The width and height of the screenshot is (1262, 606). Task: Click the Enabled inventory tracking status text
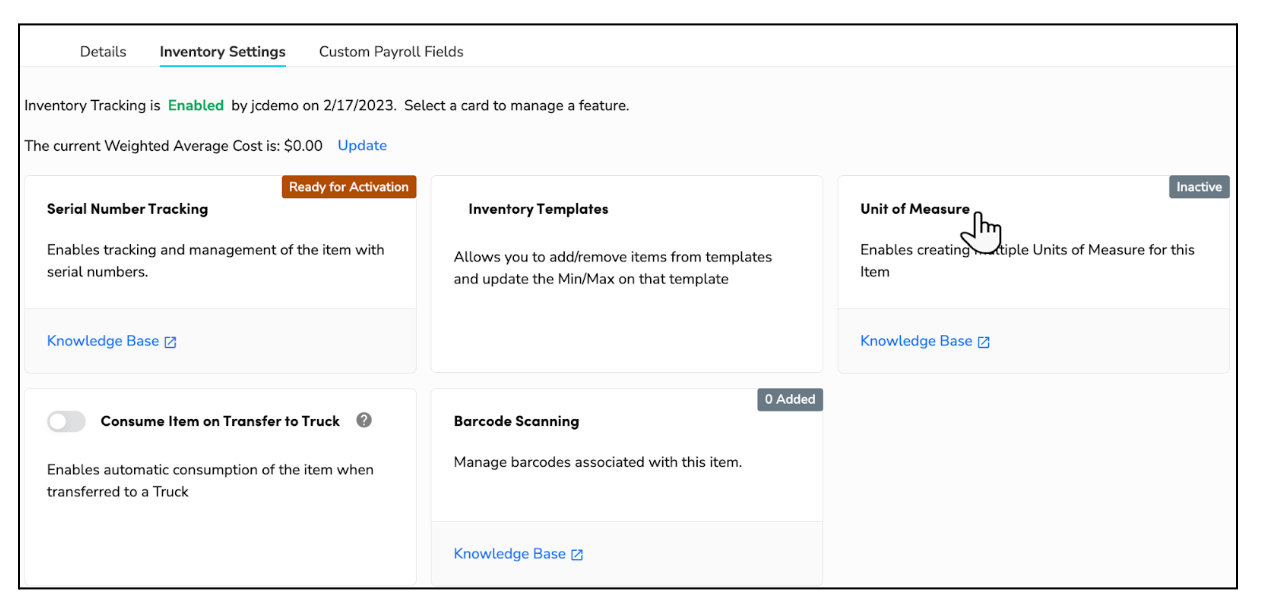pos(196,105)
